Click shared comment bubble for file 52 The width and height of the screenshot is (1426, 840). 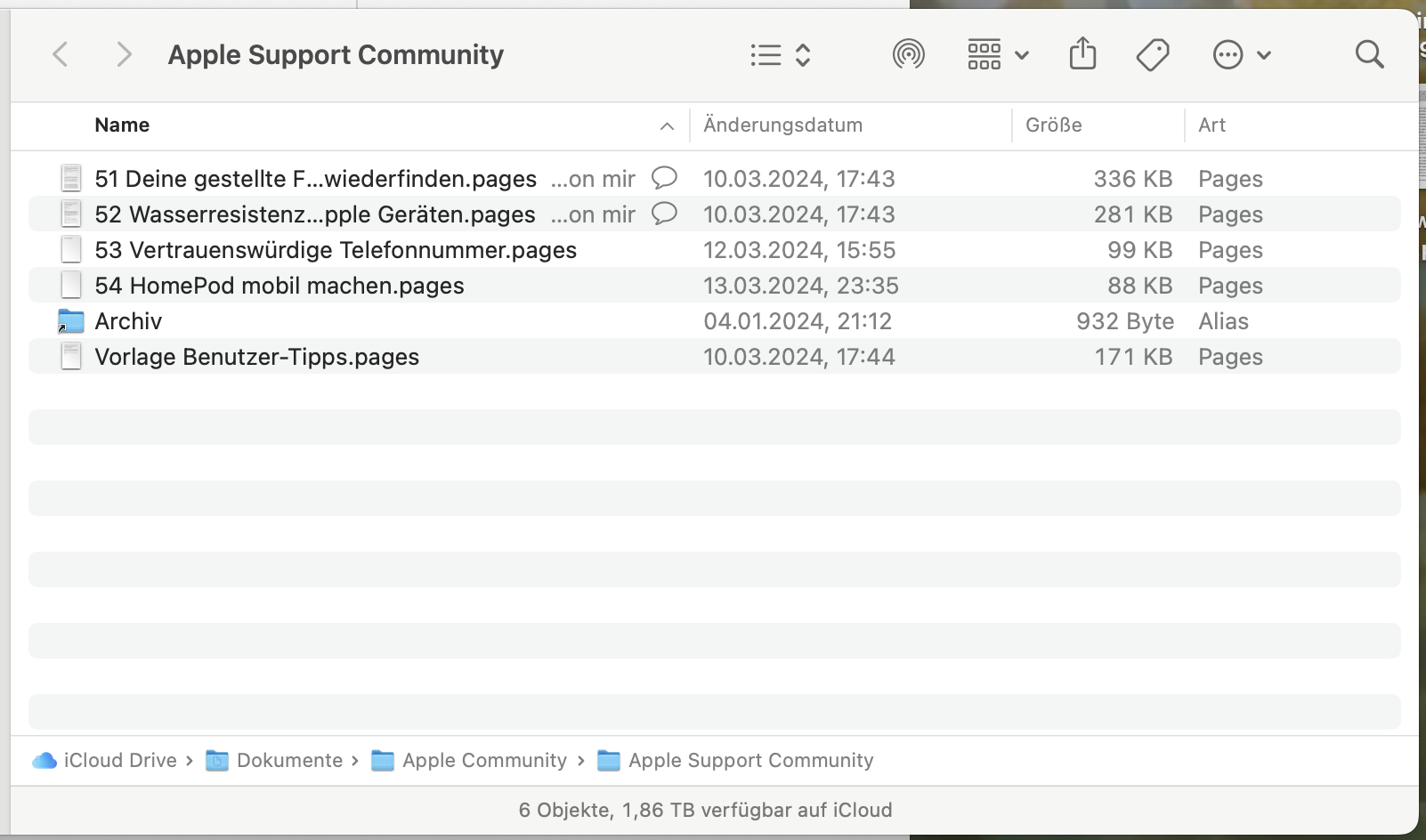[664, 214]
